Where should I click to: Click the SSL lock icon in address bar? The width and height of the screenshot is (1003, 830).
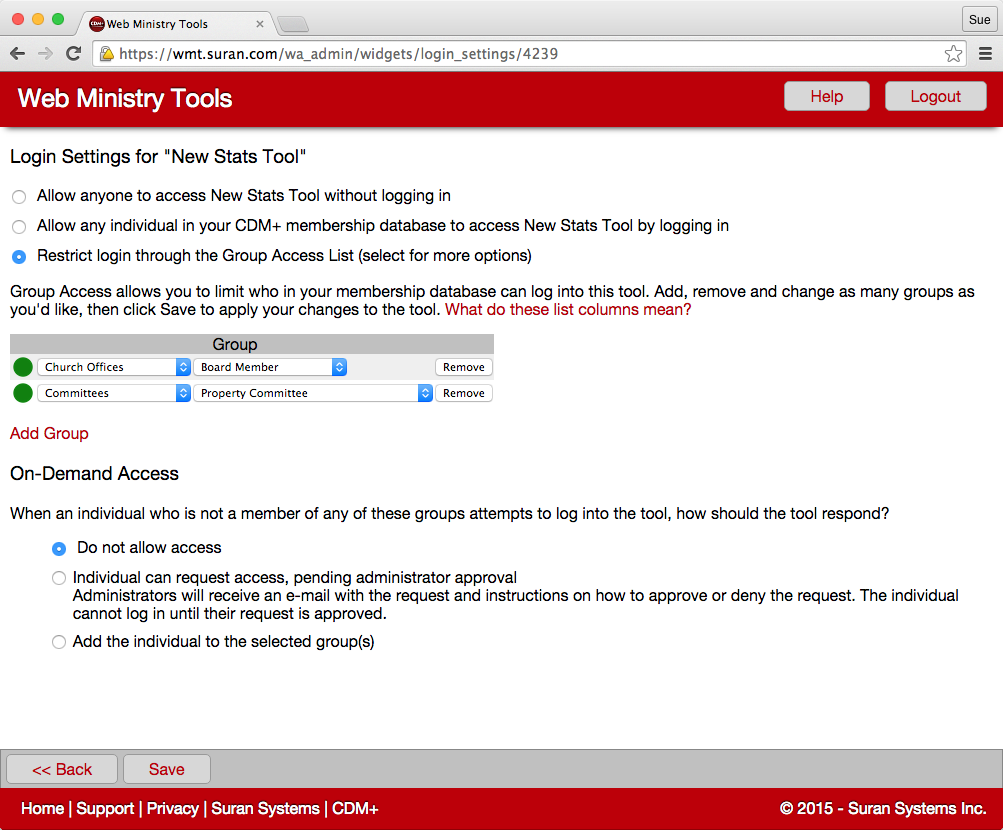click(106, 54)
